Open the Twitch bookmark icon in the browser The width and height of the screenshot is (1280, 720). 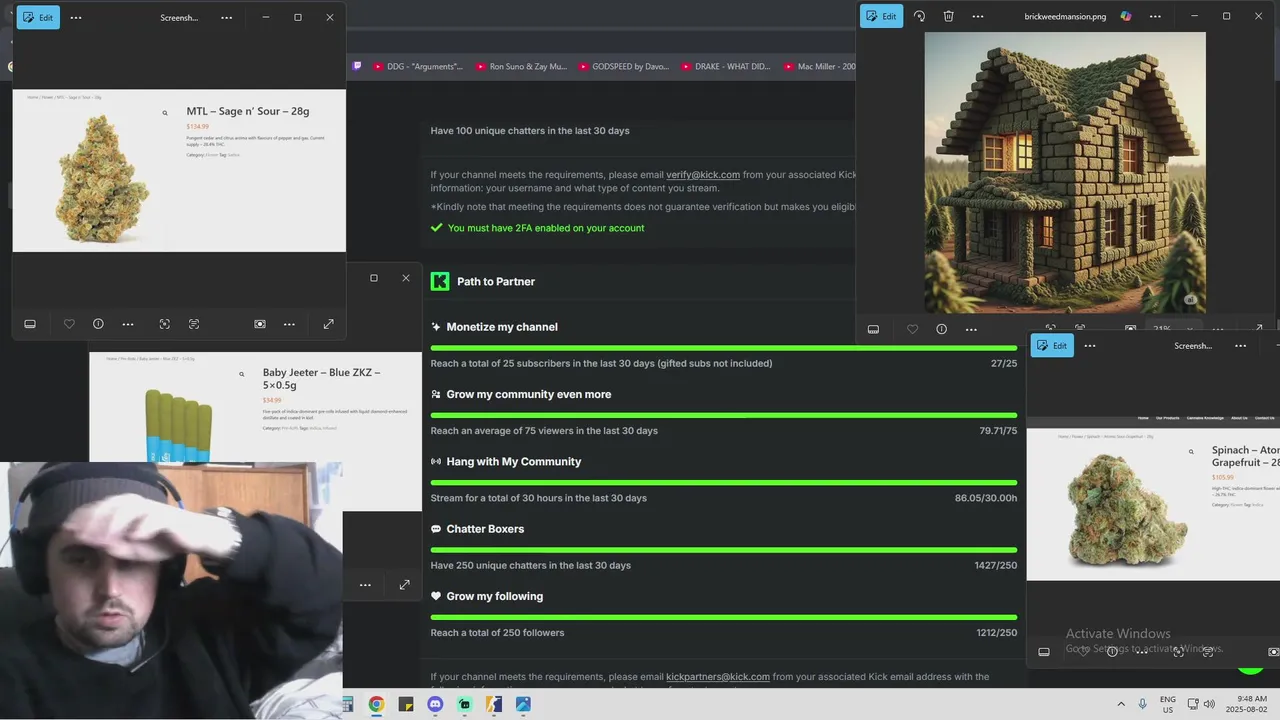point(357,66)
